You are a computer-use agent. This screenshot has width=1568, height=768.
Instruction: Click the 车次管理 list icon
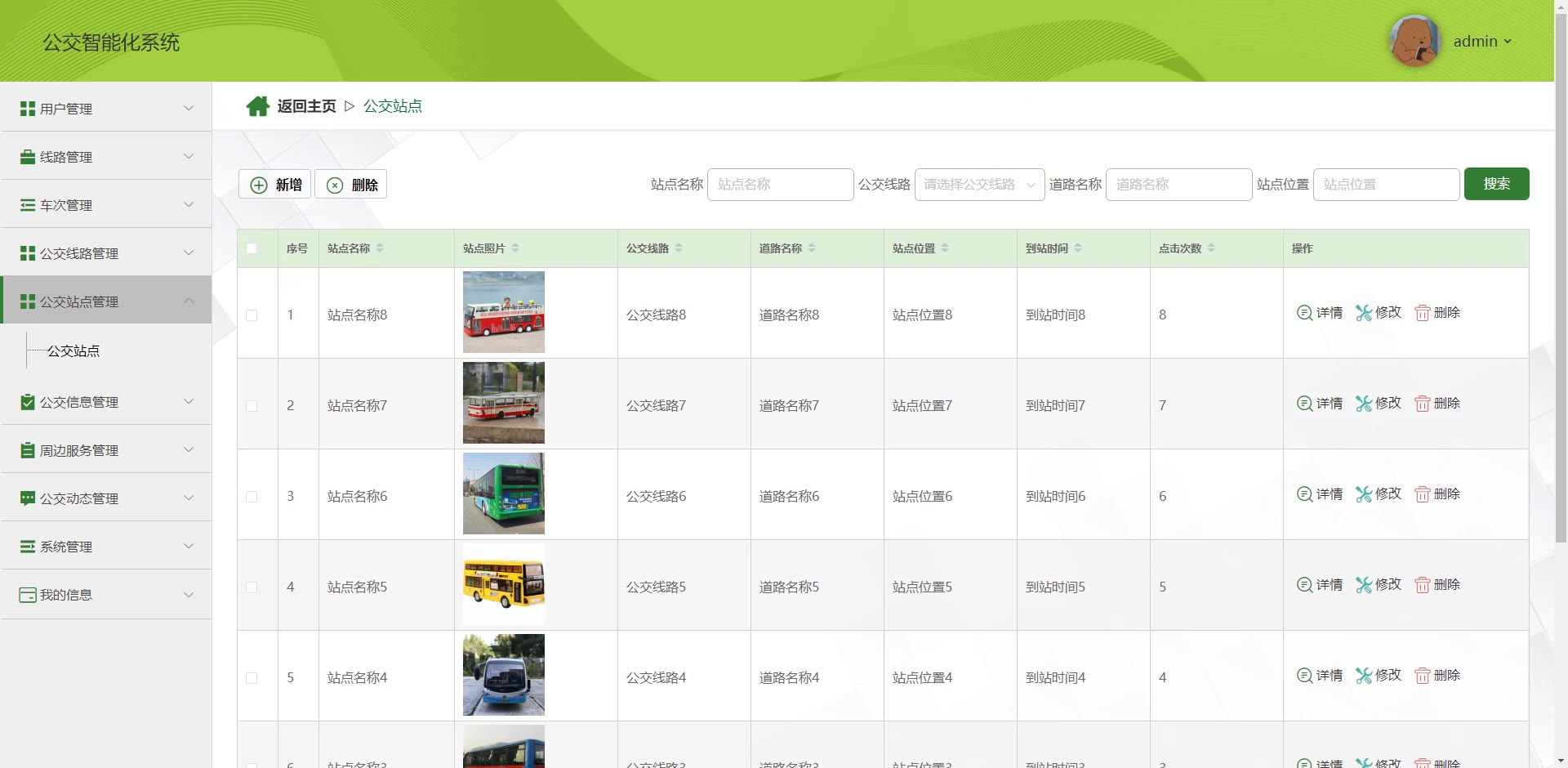(28, 205)
